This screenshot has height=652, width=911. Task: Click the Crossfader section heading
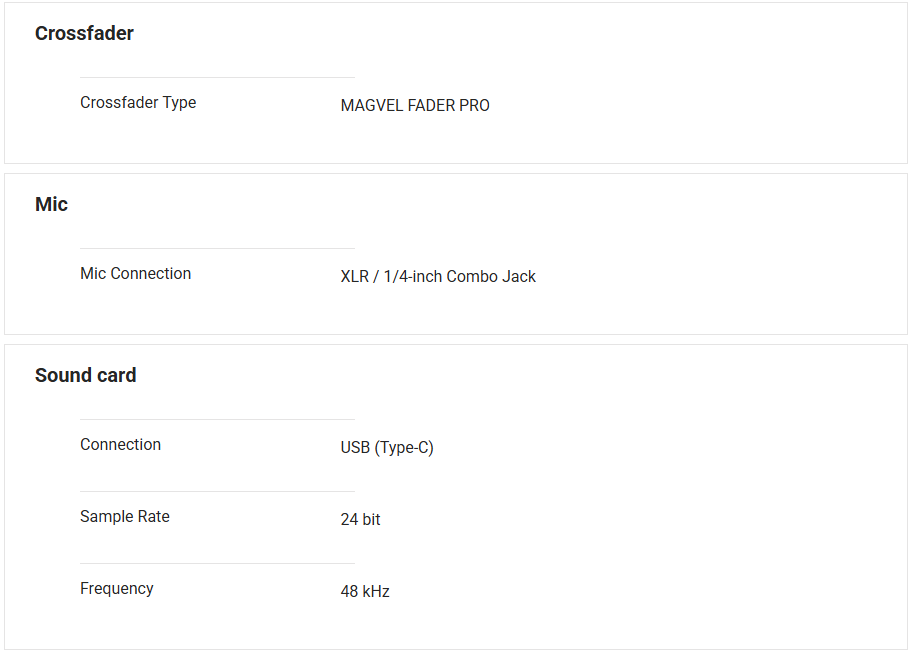(84, 33)
